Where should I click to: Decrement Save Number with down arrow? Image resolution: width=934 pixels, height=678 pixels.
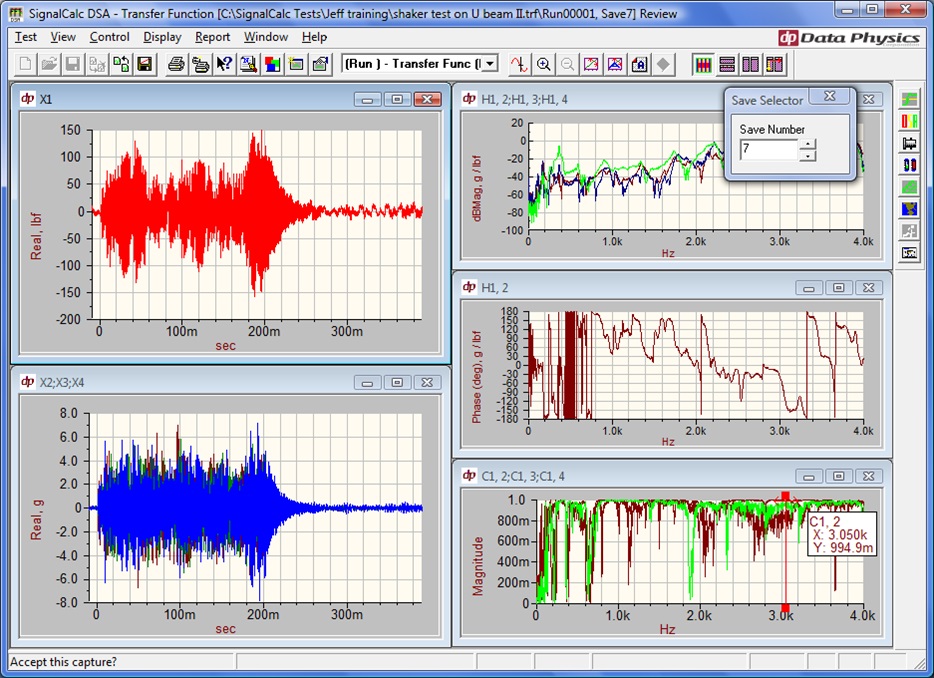[x=807, y=155]
